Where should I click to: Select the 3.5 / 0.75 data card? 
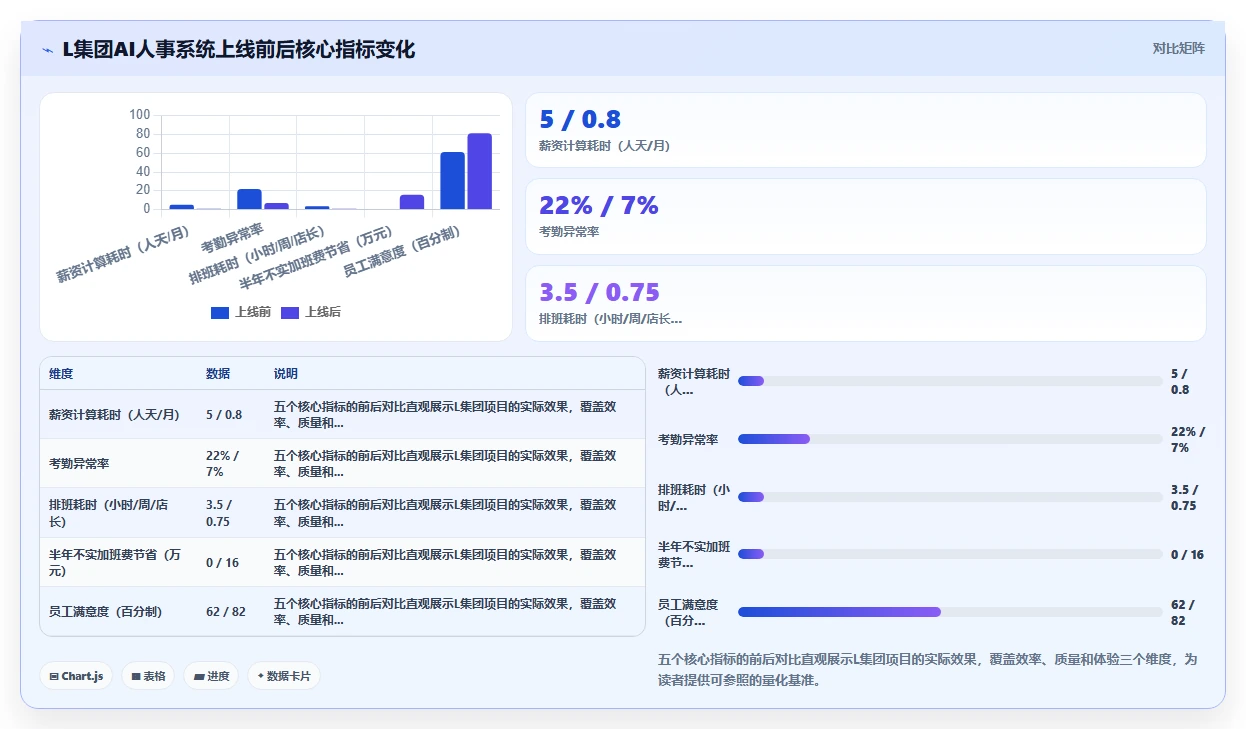tap(866, 303)
